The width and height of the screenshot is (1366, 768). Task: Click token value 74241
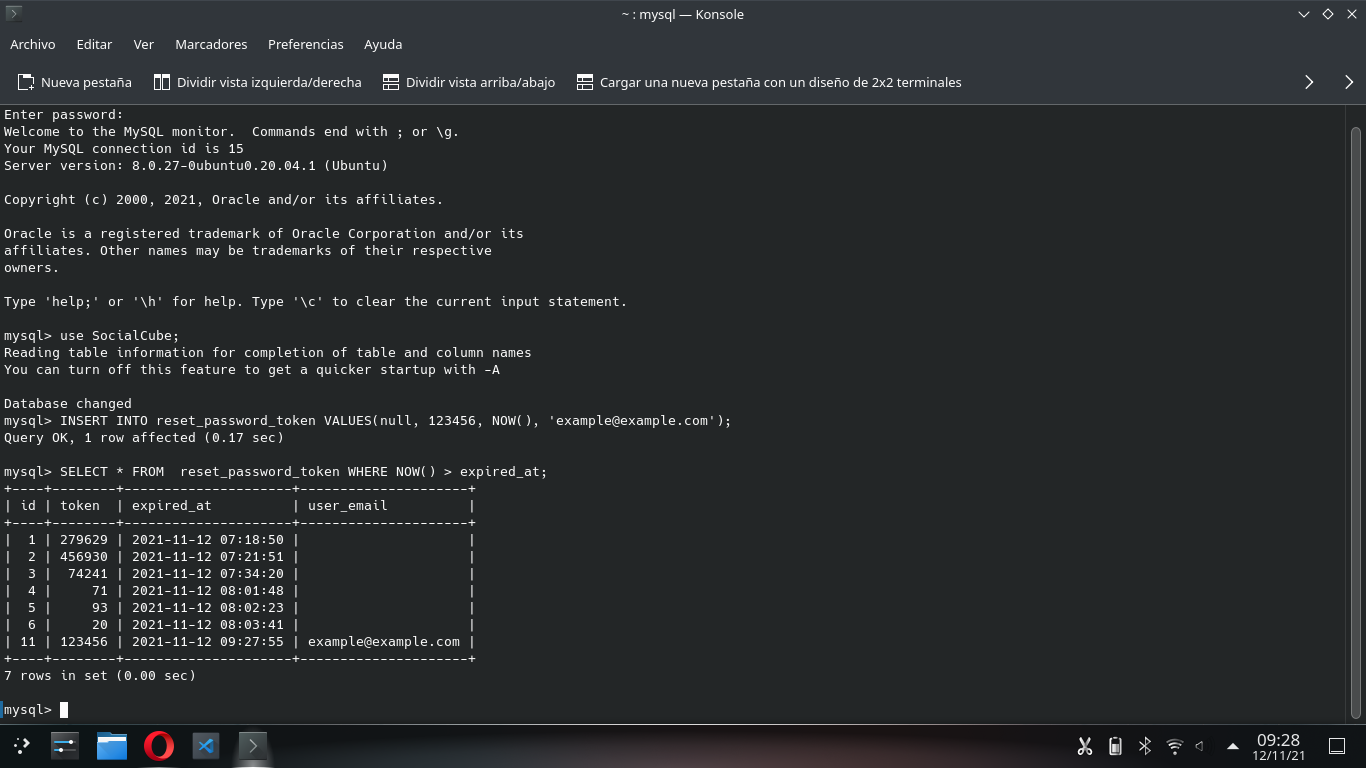[x=88, y=573]
